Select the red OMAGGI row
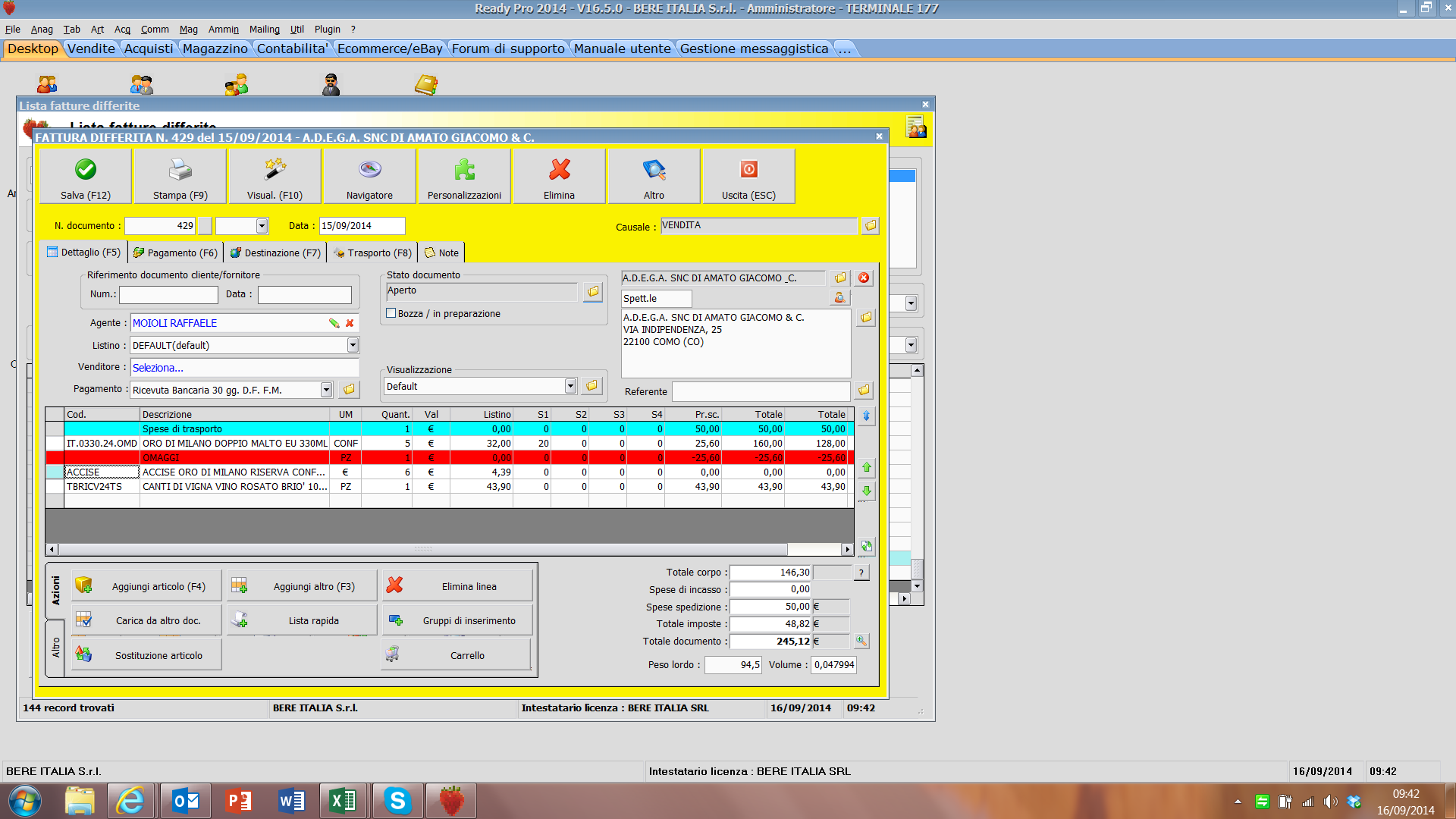The image size is (1456, 819). [450, 458]
